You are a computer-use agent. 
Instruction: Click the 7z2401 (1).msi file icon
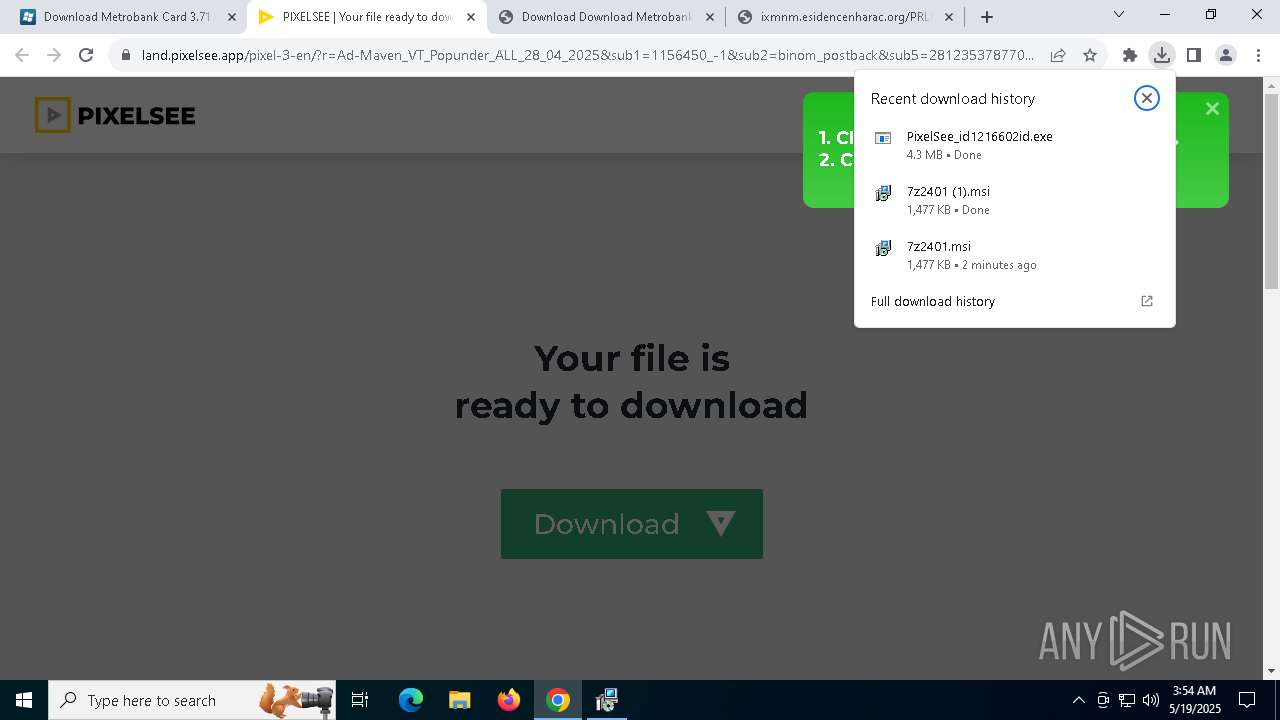(883, 193)
